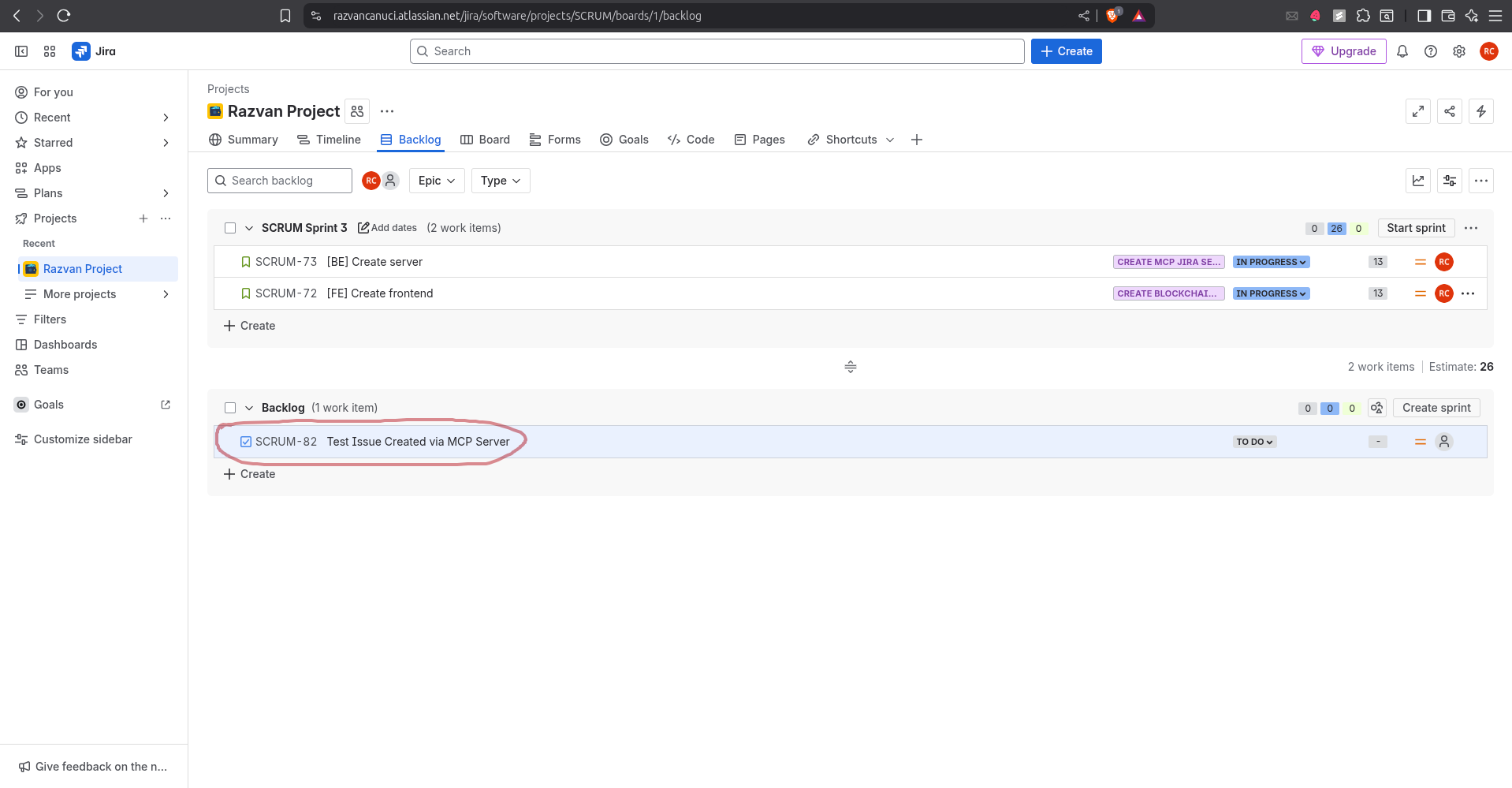1512x788 pixels.
Task: Open the automation lightning bolt icon
Action: click(x=1480, y=111)
